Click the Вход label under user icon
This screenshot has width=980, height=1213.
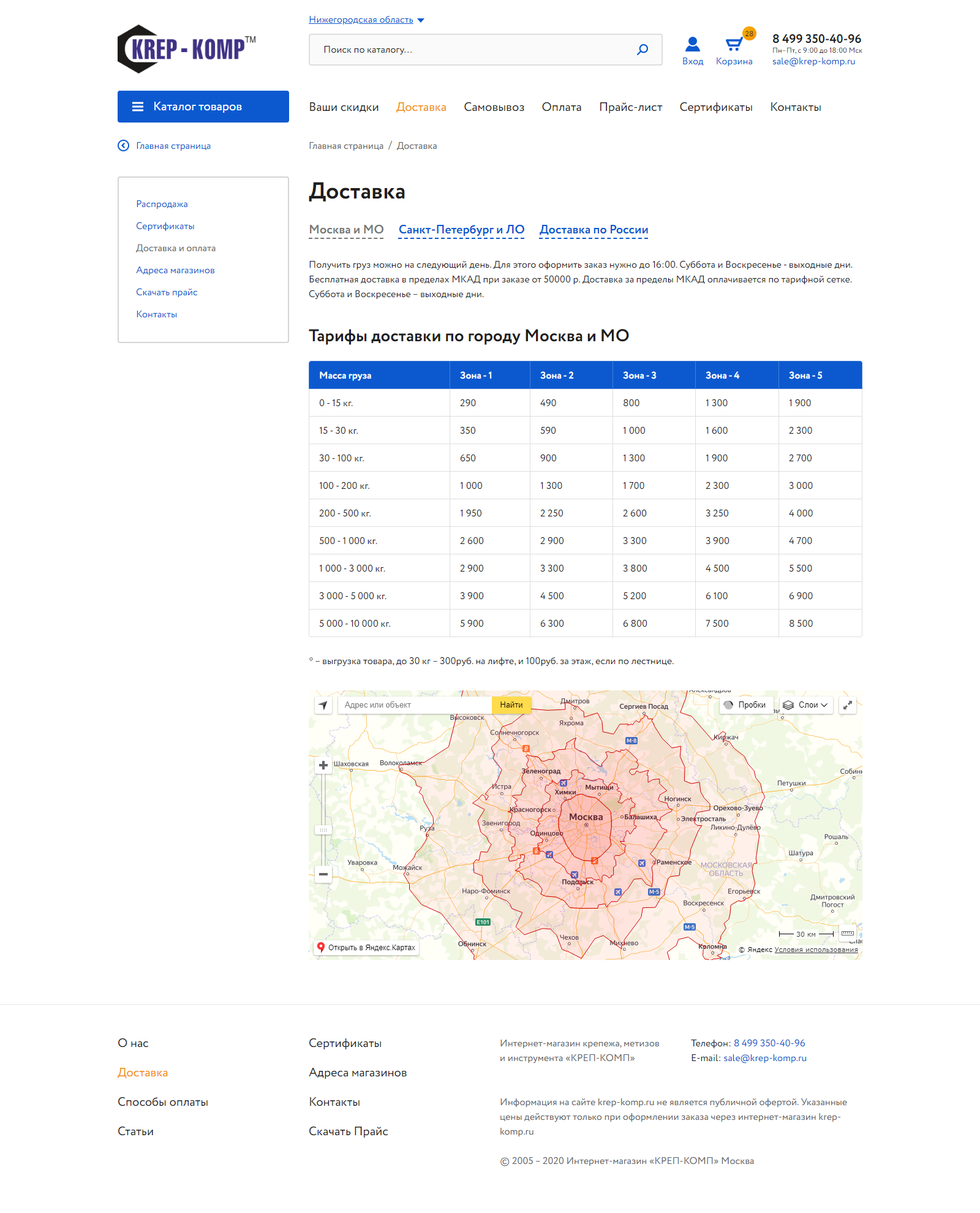(693, 61)
